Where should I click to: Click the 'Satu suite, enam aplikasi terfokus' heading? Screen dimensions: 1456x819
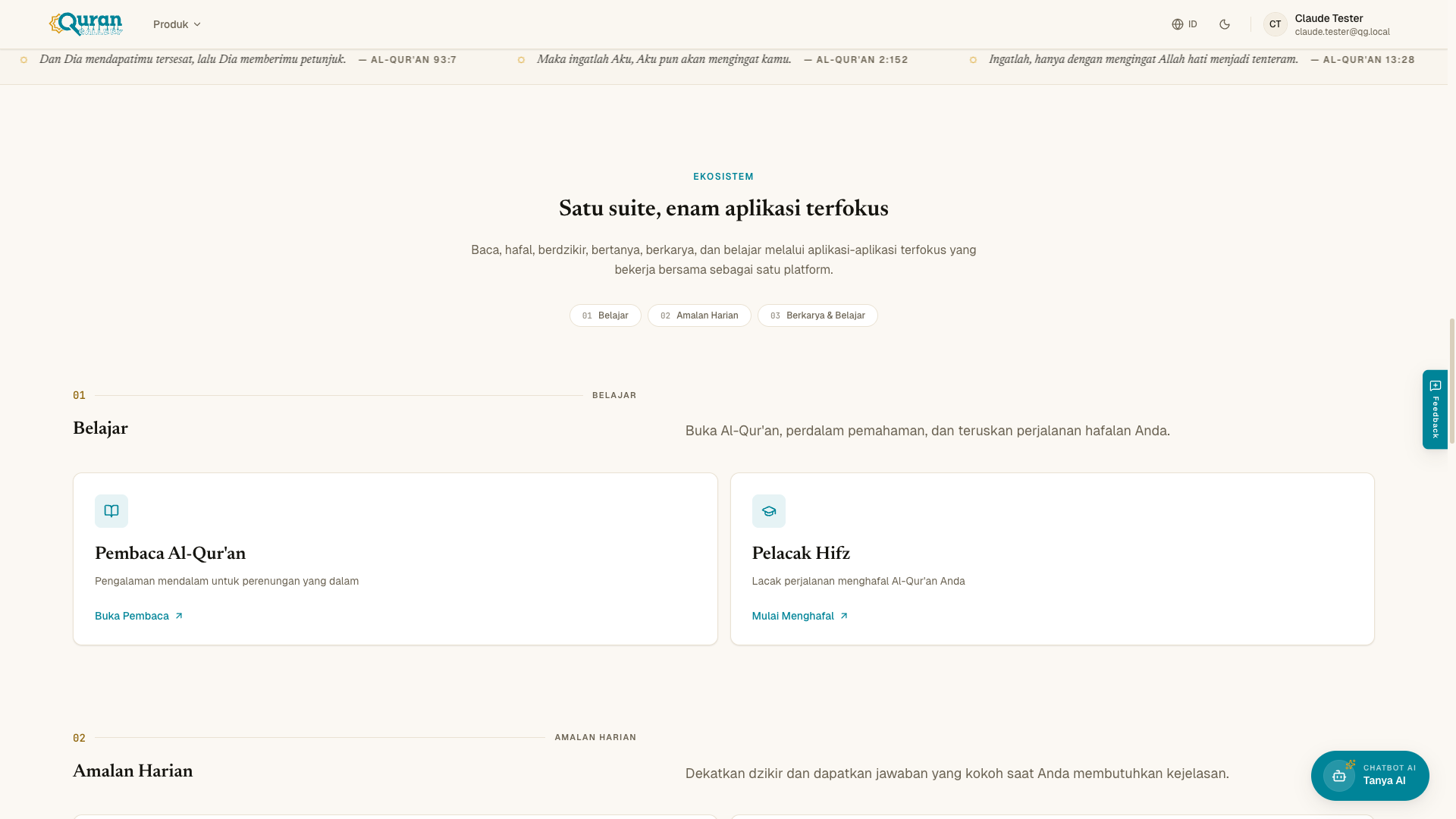[723, 209]
